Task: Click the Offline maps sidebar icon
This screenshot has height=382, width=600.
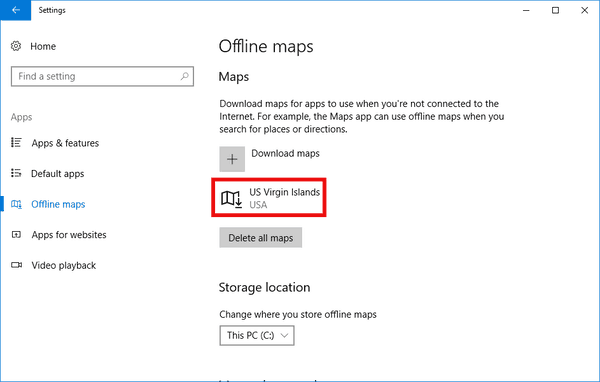Action: coord(16,204)
